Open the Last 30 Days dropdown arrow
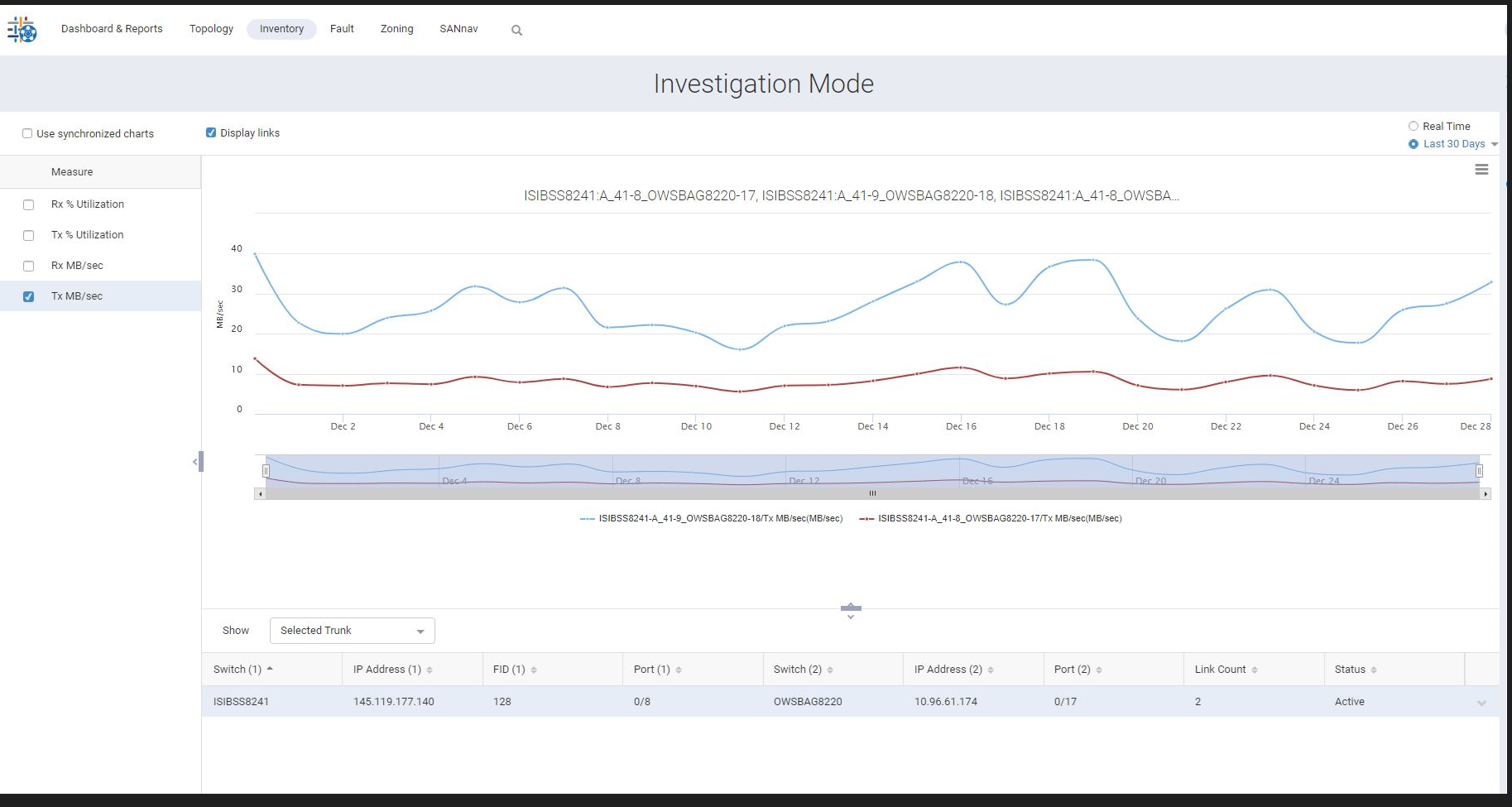 [1495, 144]
